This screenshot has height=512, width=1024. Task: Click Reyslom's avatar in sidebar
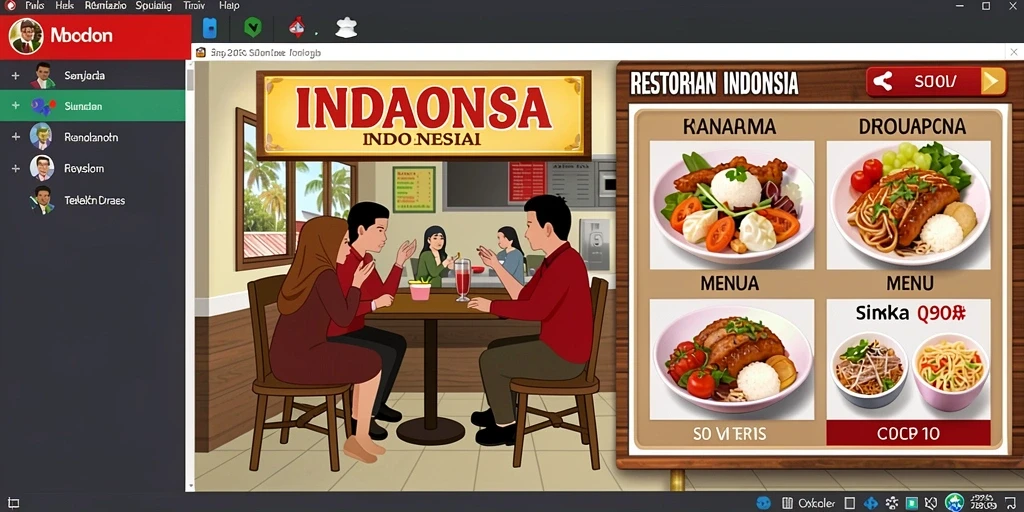click(42, 168)
